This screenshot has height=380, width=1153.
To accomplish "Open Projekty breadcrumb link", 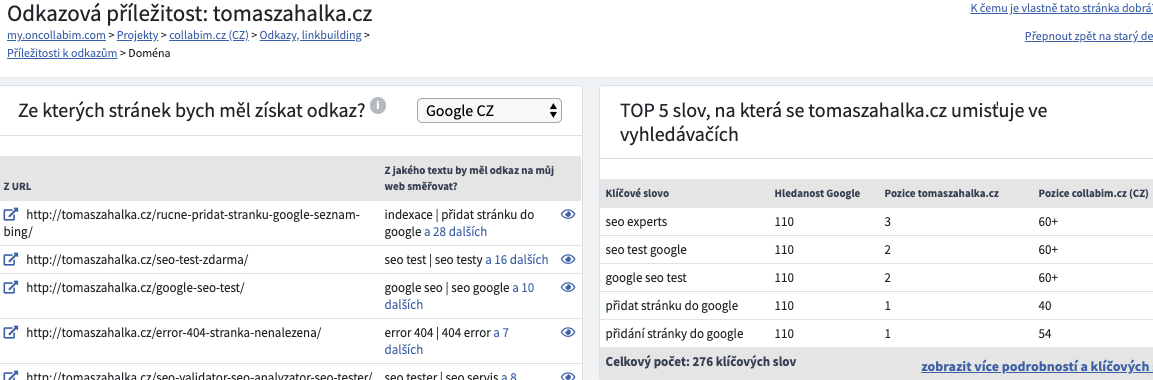I will coord(138,35).
